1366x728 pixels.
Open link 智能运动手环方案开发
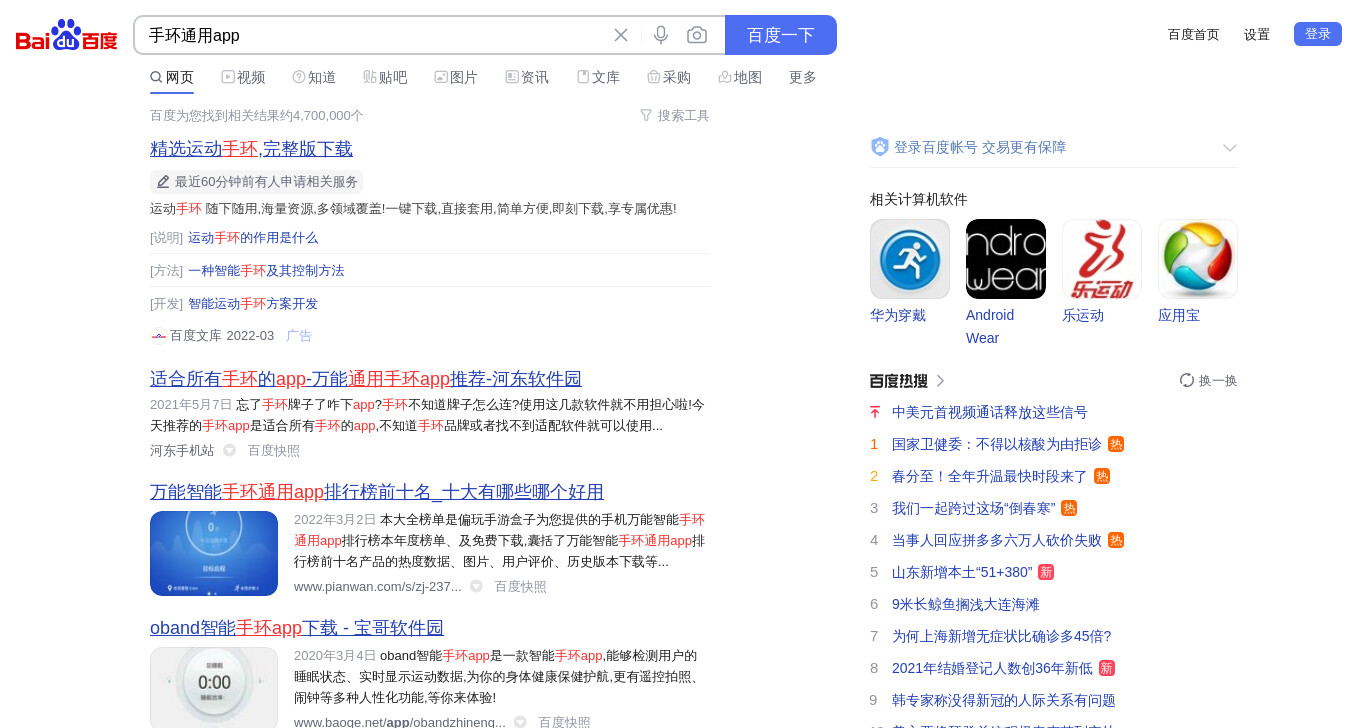click(253, 304)
